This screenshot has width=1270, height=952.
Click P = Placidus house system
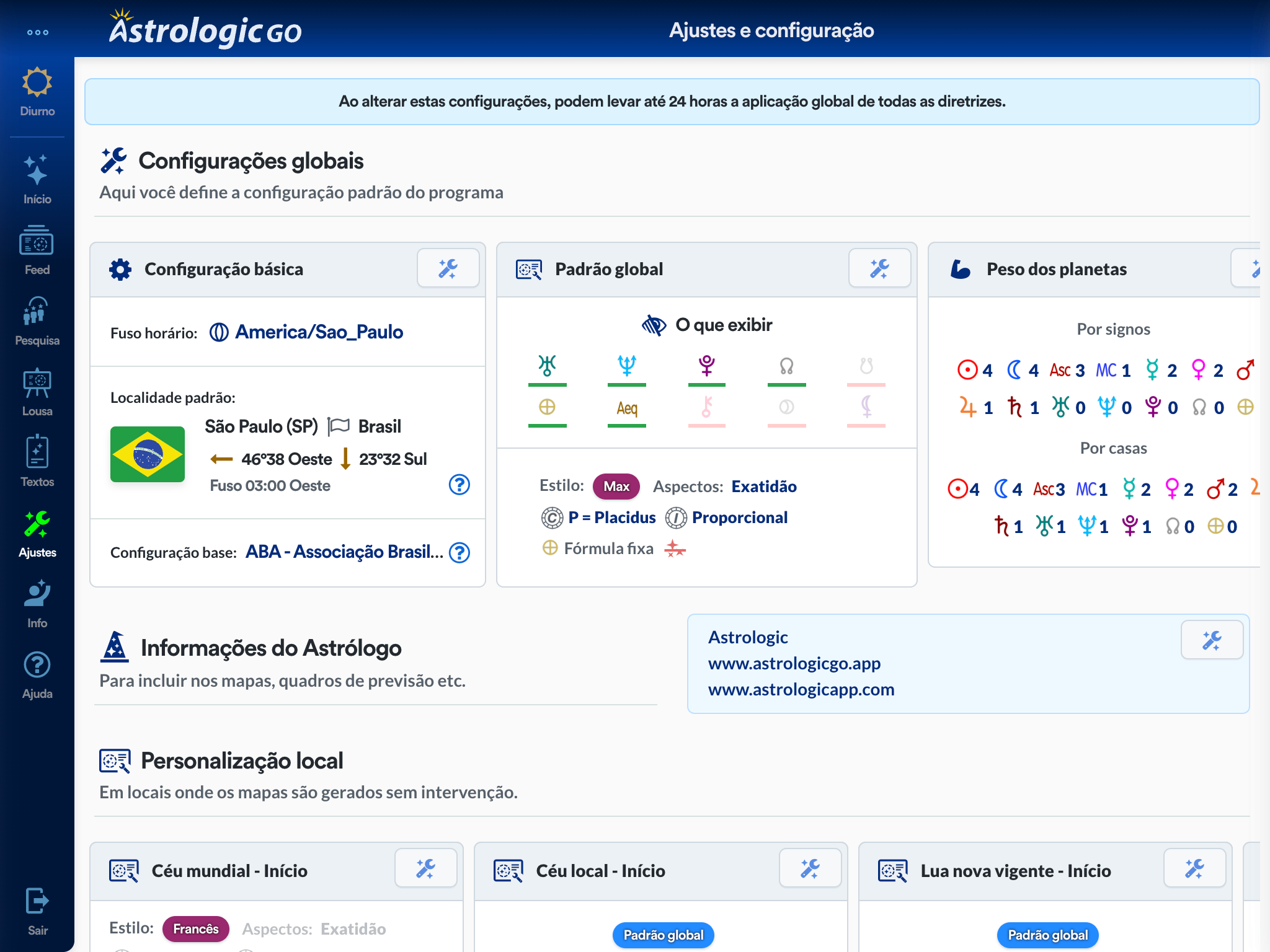(x=599, y=518)
